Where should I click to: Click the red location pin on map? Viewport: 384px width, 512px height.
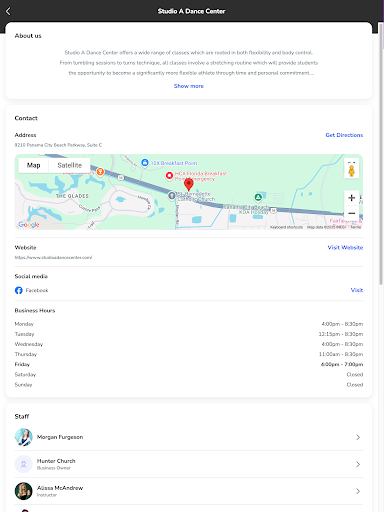click(x=189, y=184)
